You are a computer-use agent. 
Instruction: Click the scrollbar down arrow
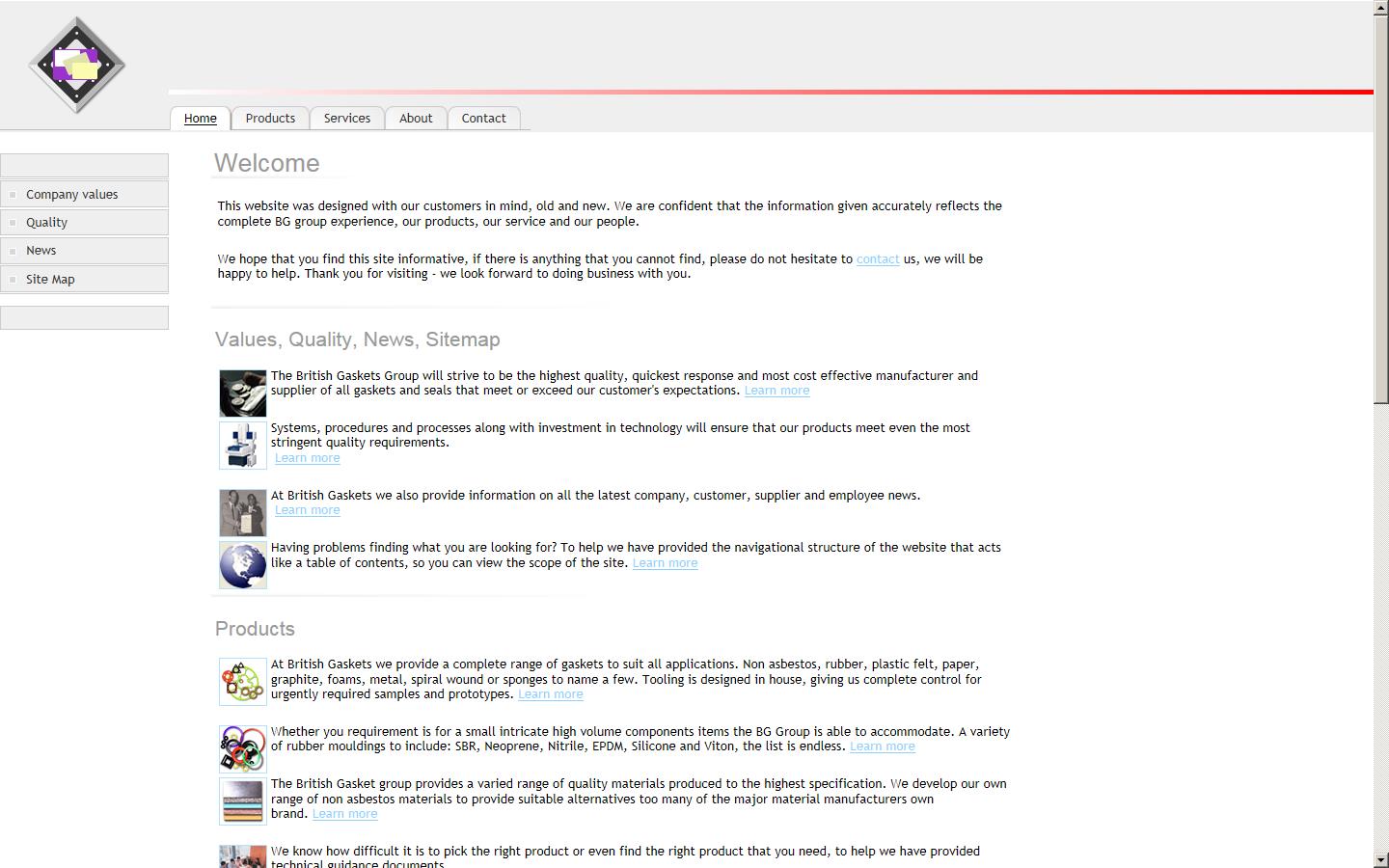(1380, 859)
